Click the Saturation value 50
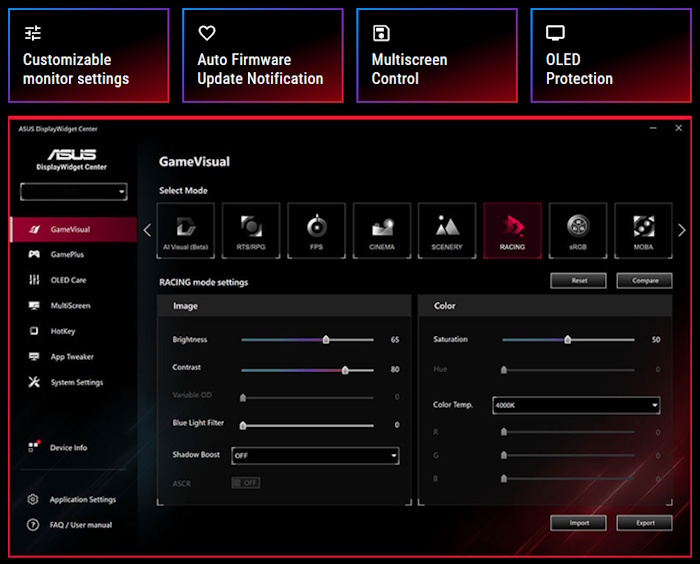Screen dimensions: 700x564 (x=656, y=340)
